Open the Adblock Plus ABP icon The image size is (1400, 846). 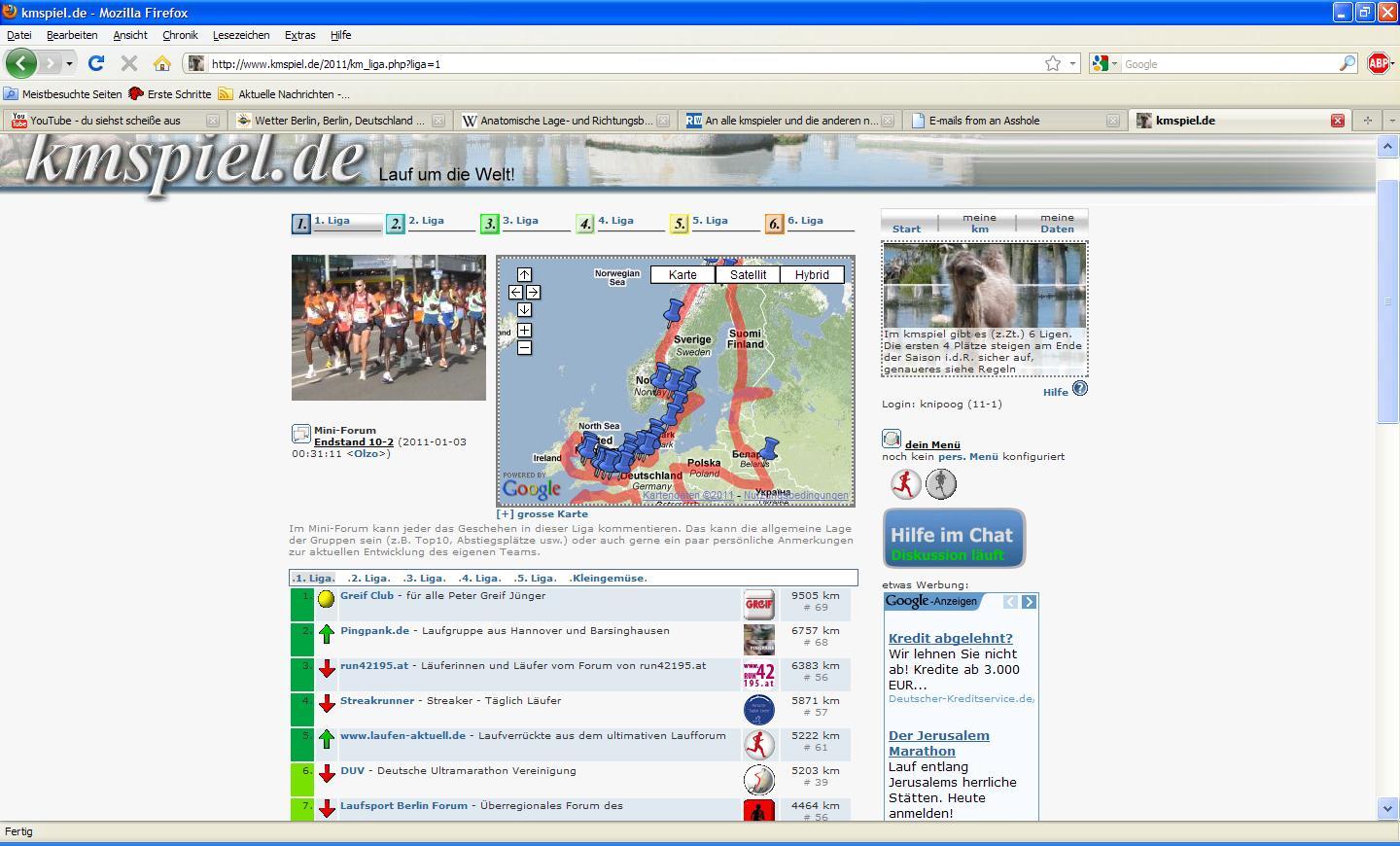click(1379, 63)
